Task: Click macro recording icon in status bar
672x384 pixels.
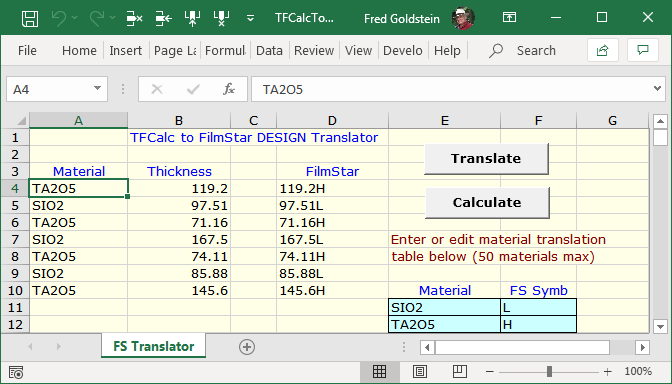Action: point(16,372)
